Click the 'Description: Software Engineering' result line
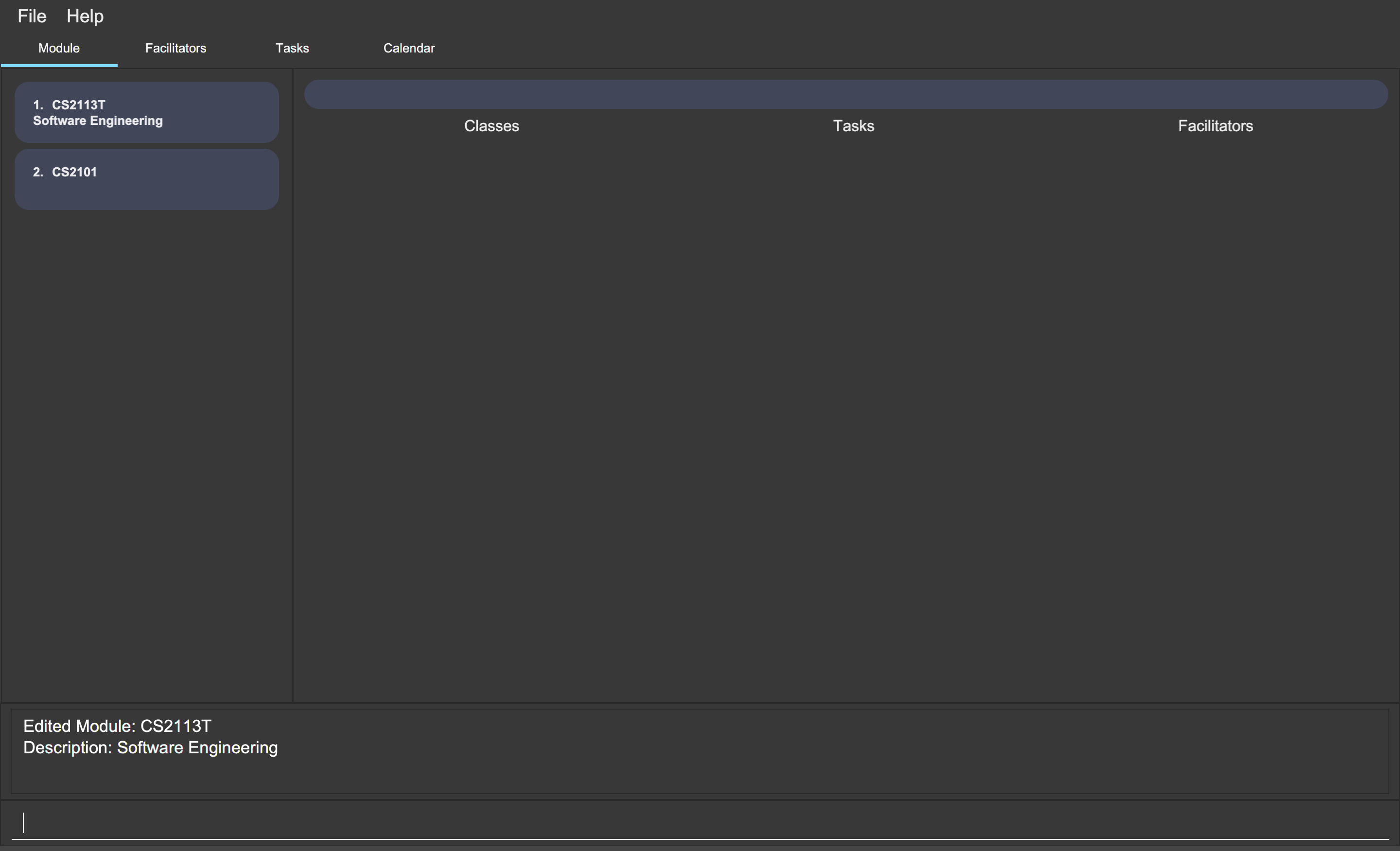The height and width of the screenshot is (851, 1400). pyautogui.click(x=151, y=748)
